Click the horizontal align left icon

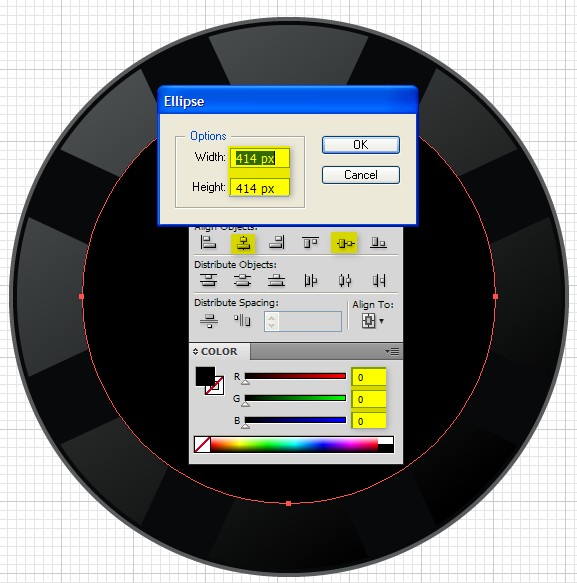click(x=208, y=242)
